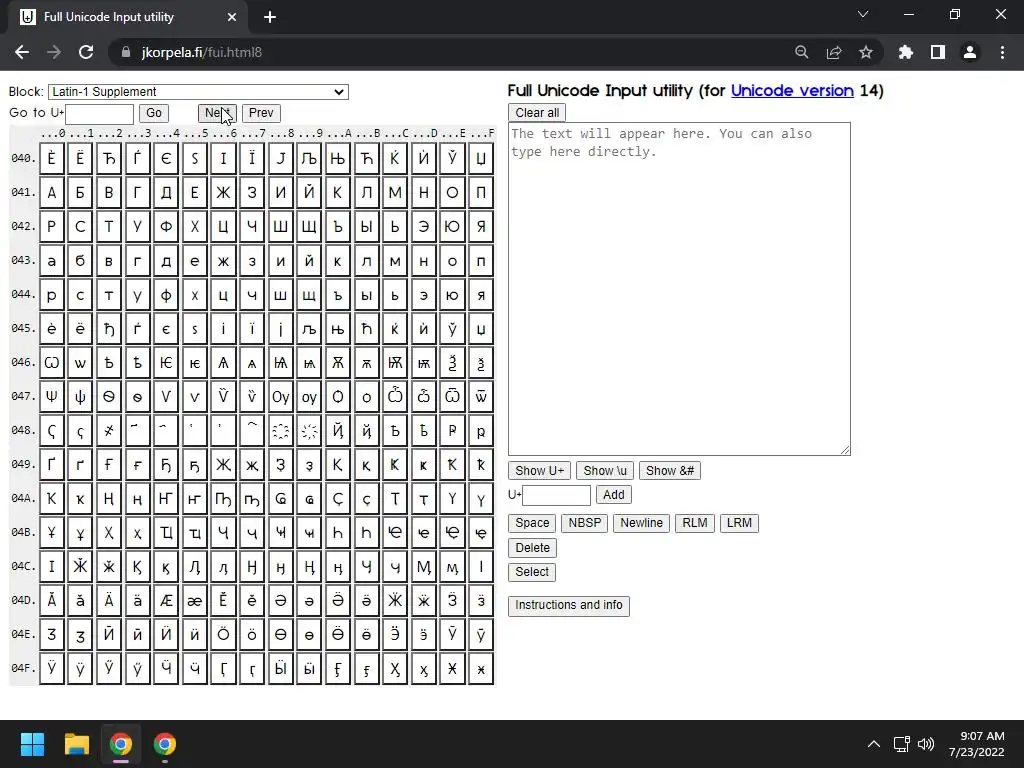Click the share page icon

pyautogui.click(x=834, y=52)
